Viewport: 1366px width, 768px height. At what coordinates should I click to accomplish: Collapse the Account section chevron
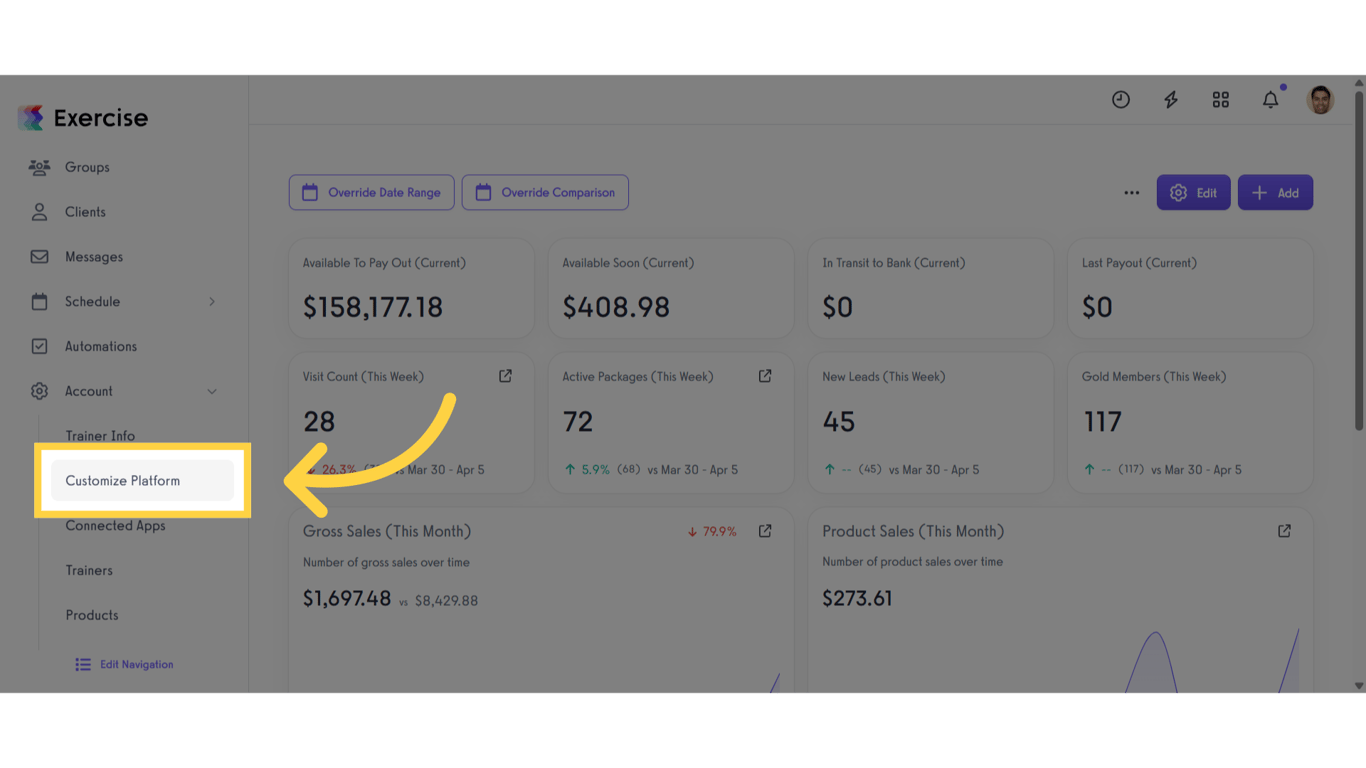tap(212, 391)
